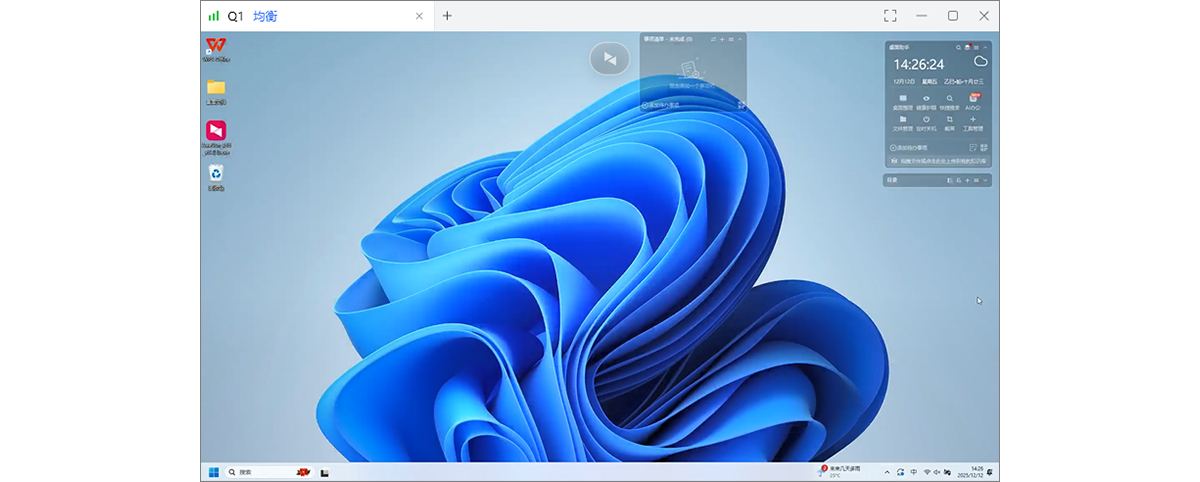
Task: Open the screenshot tool in desktop assistant
Action: coord(949,120)
